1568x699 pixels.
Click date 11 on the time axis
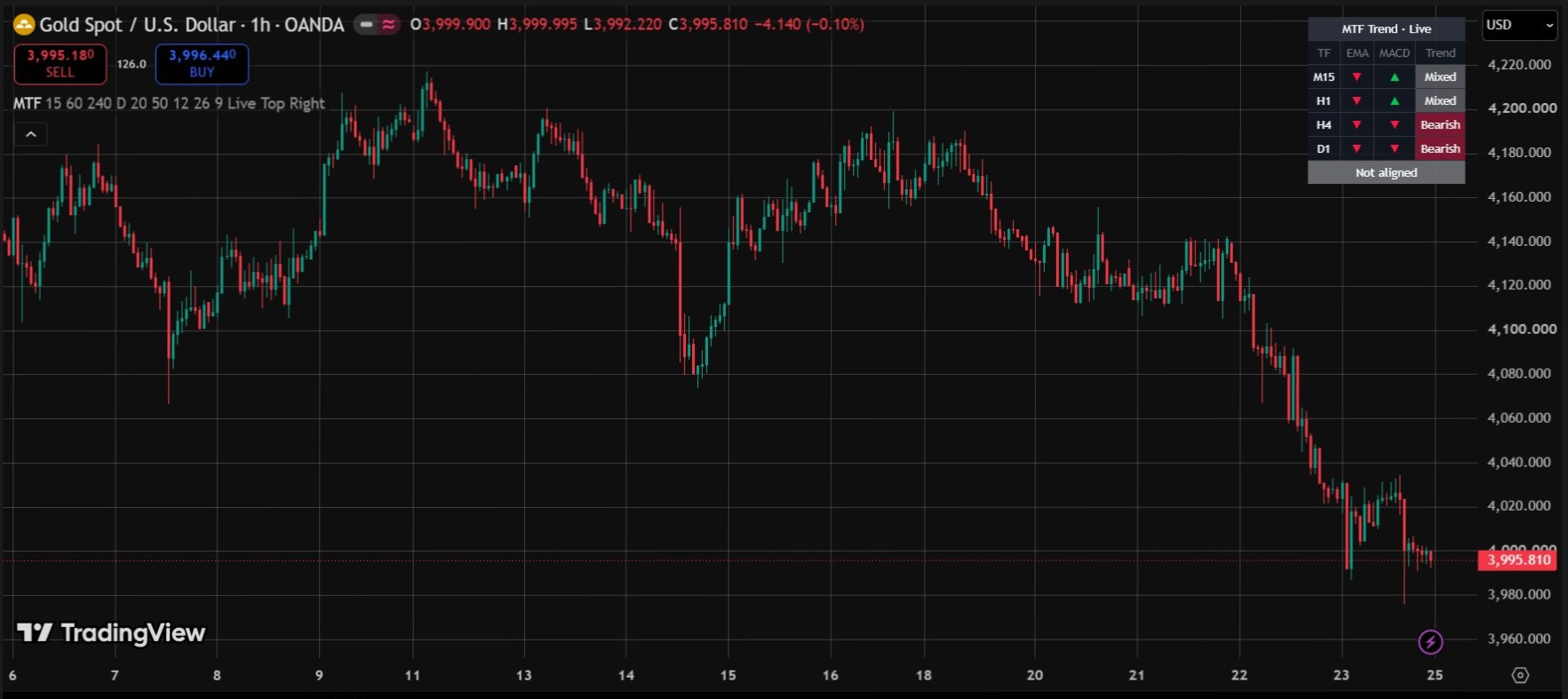tap(412, 675)
